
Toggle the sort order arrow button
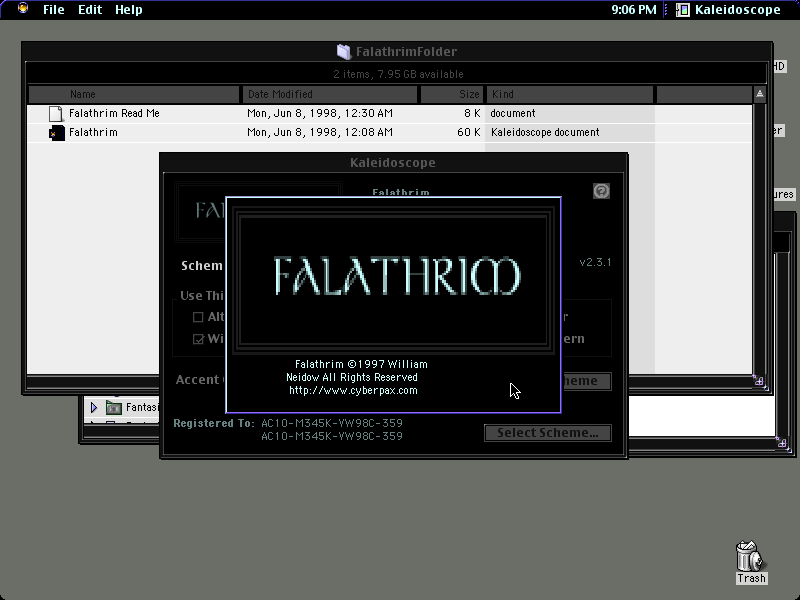coord(760,94)
